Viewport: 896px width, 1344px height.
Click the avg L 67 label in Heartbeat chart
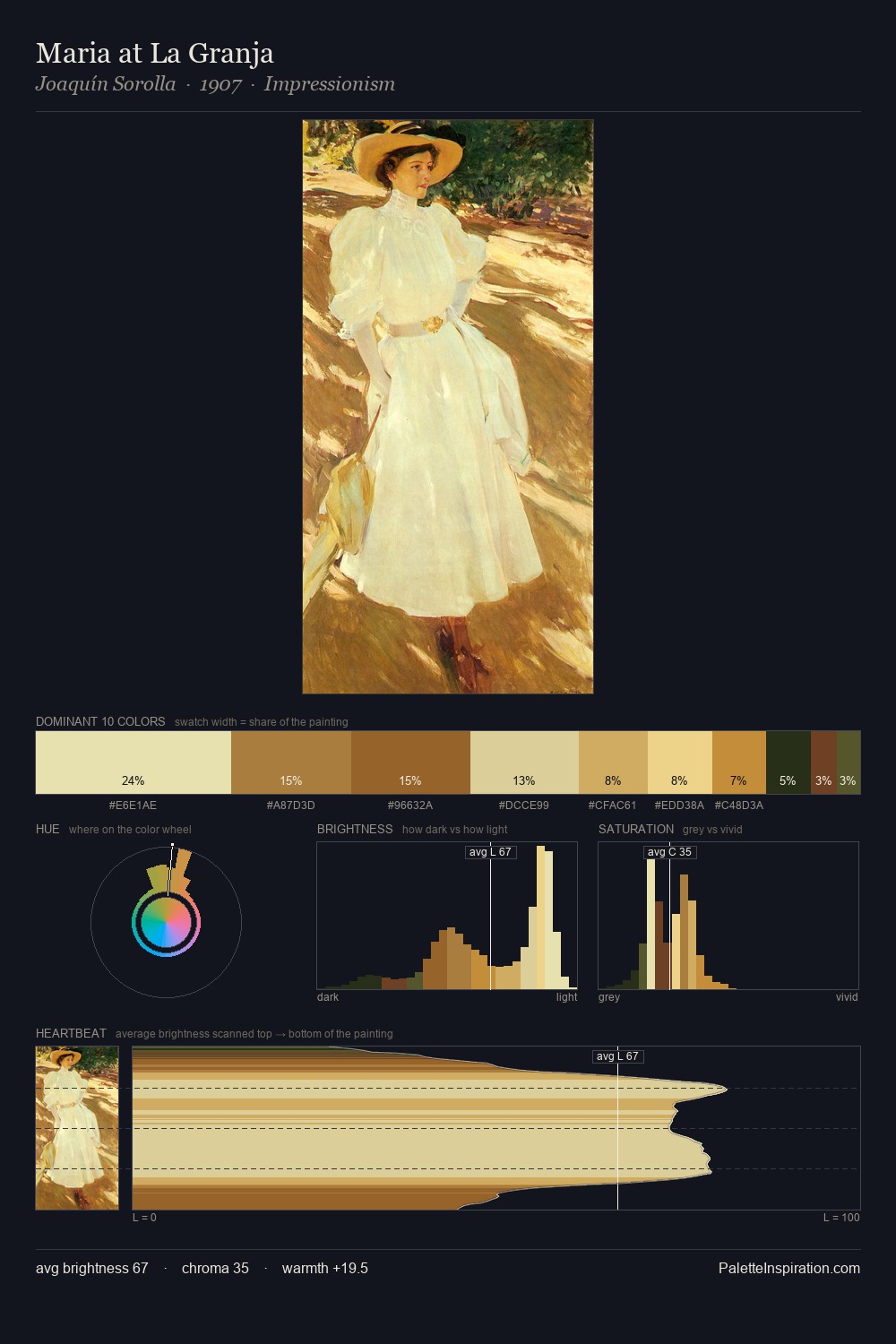tap(617, 1056)
